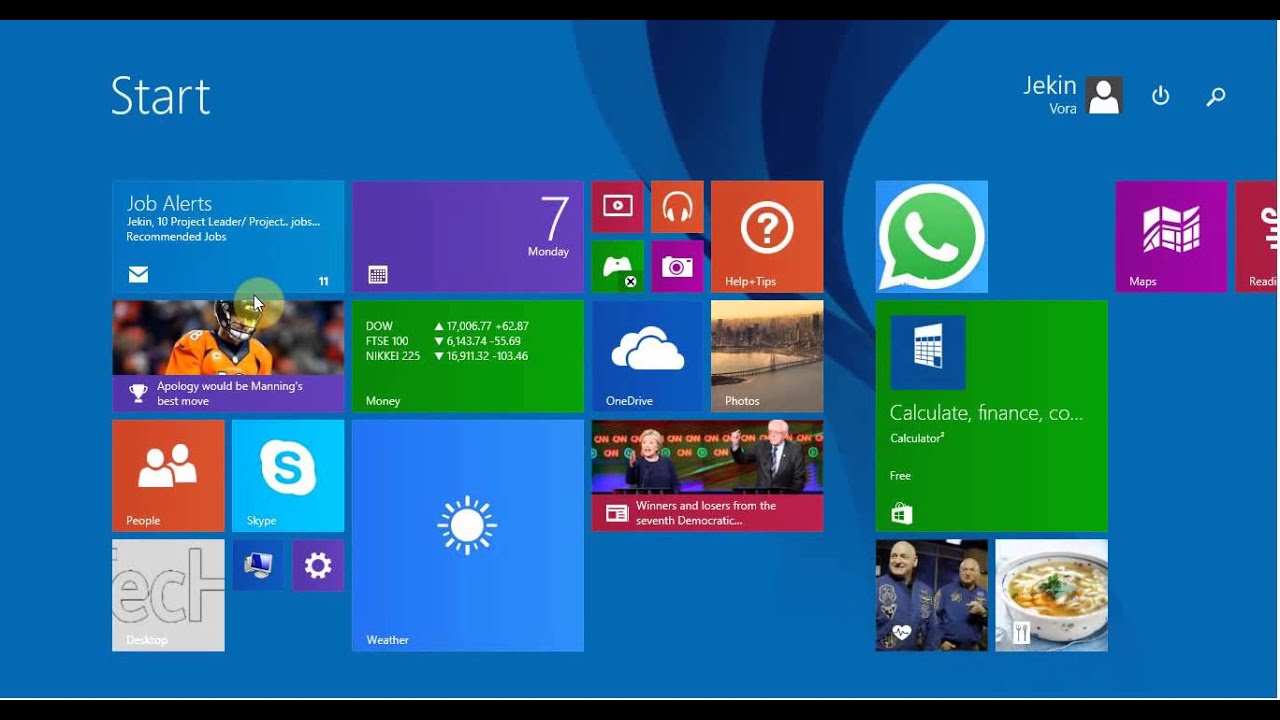Open the Money tile with stock indexes

click(468, 356)
